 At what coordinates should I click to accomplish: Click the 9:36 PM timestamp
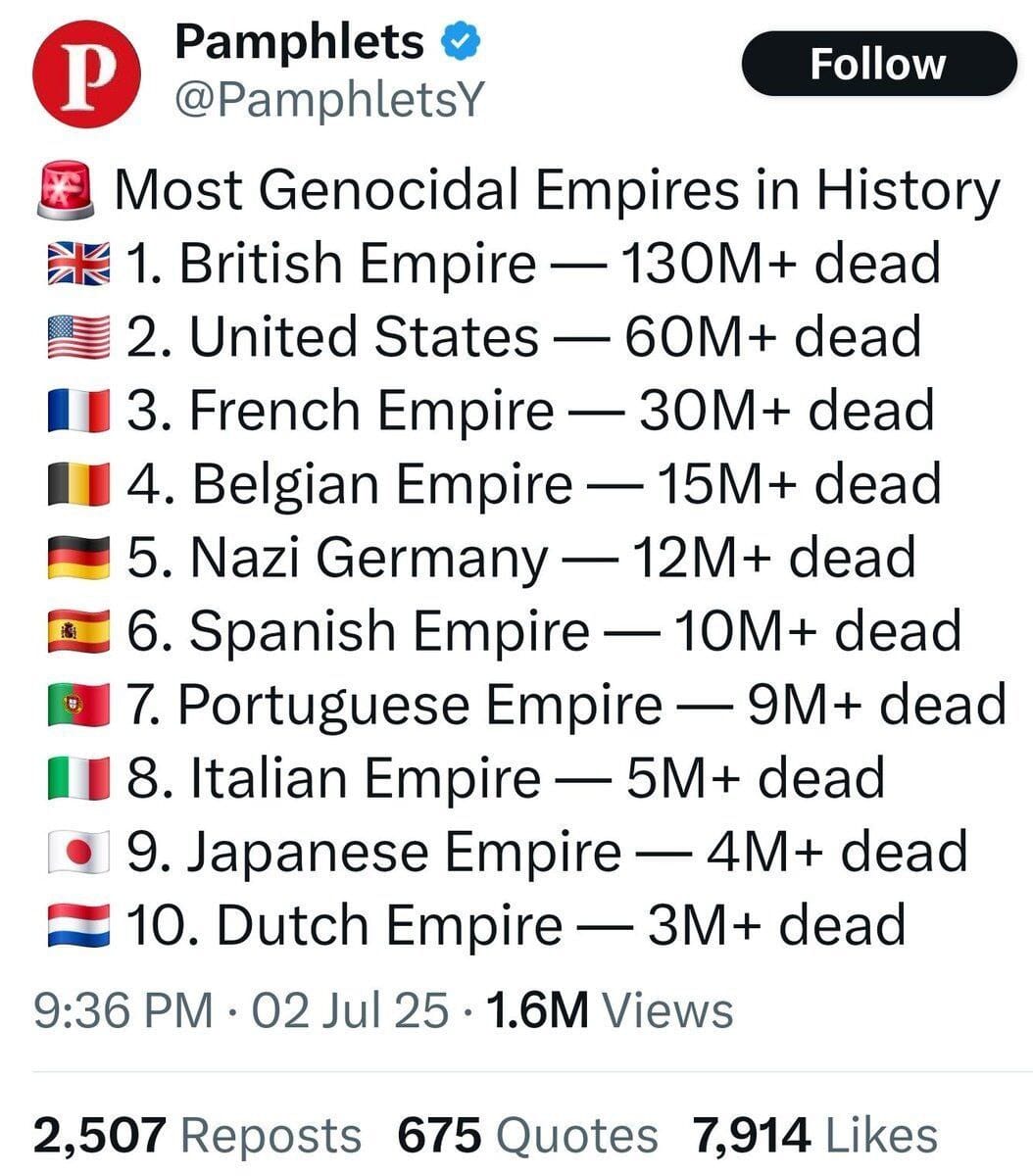click(x=122, y=1009)
